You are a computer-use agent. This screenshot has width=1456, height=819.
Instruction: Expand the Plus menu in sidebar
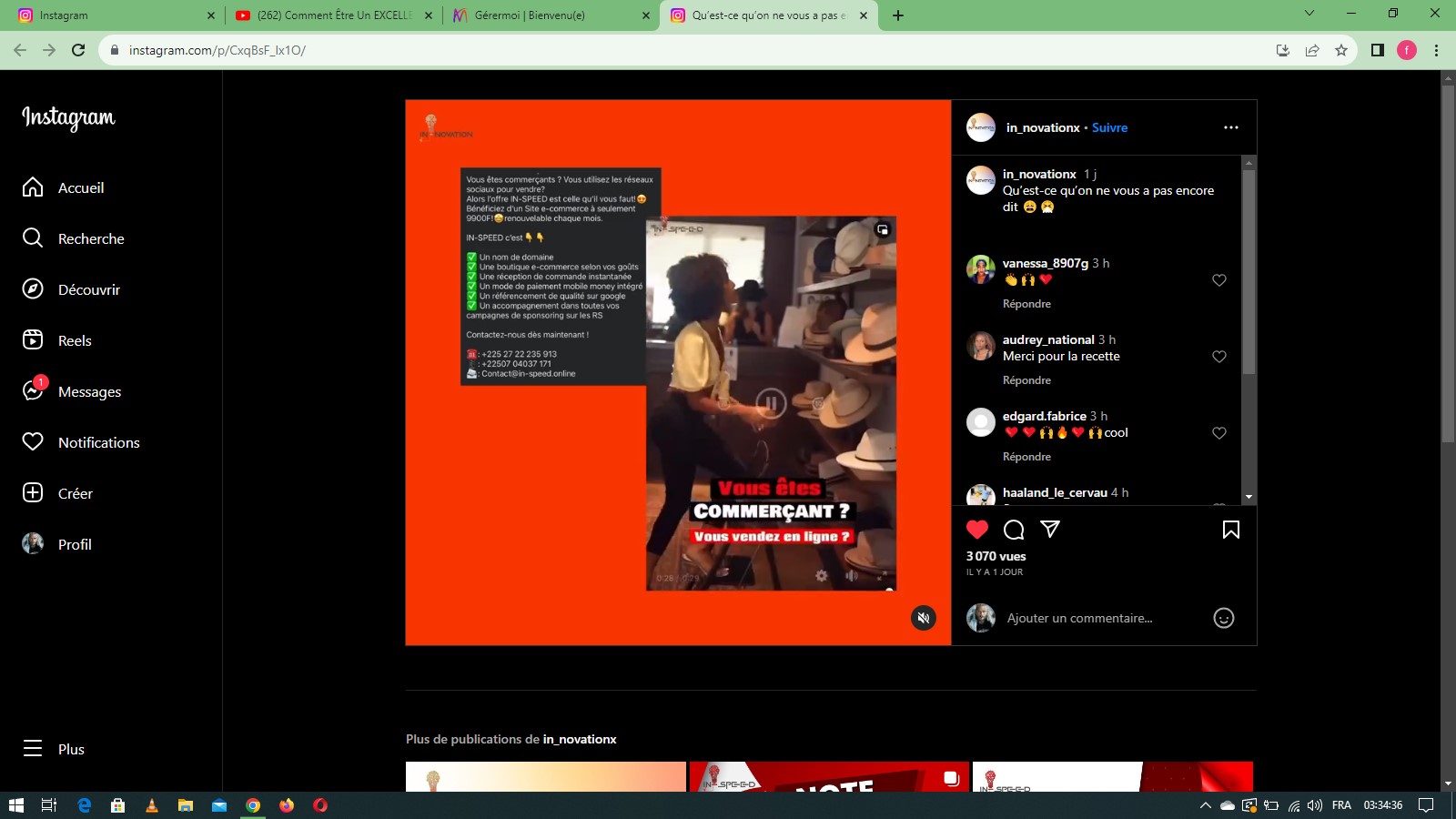coord(33,749)
